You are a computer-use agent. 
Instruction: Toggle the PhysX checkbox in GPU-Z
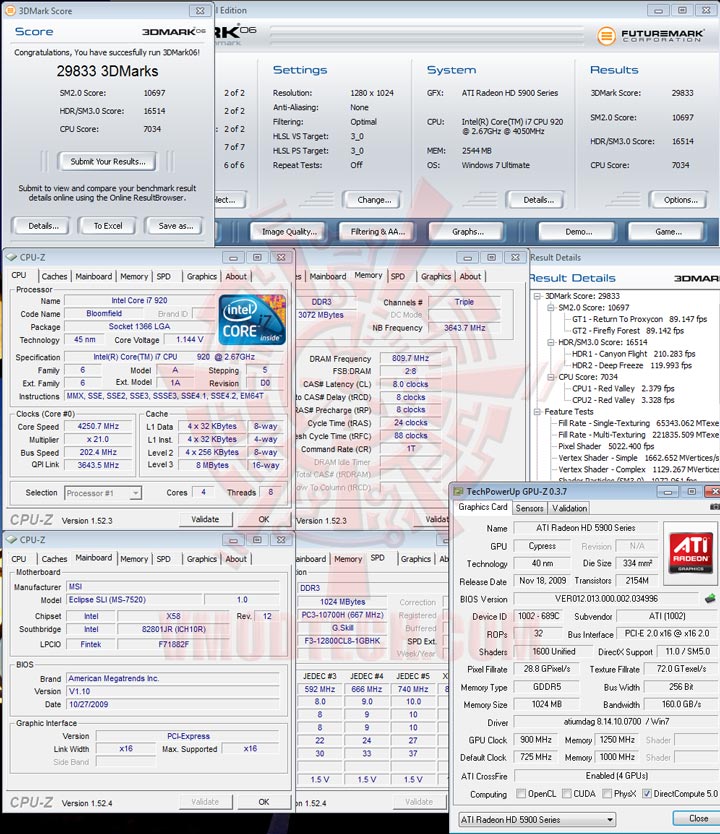tap(607, 794)
